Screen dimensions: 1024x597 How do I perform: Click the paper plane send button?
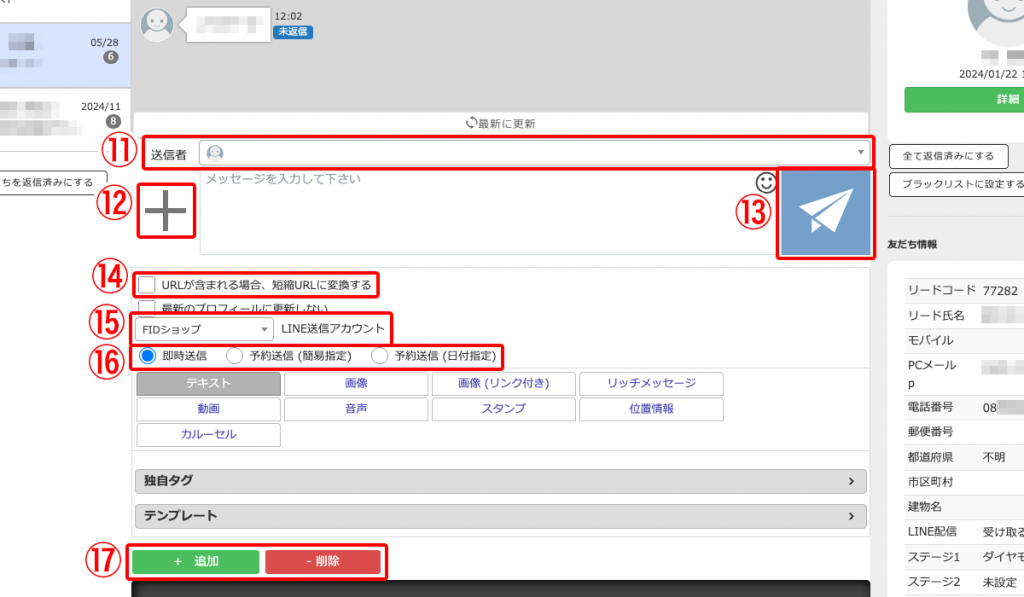tap(825, 214)
